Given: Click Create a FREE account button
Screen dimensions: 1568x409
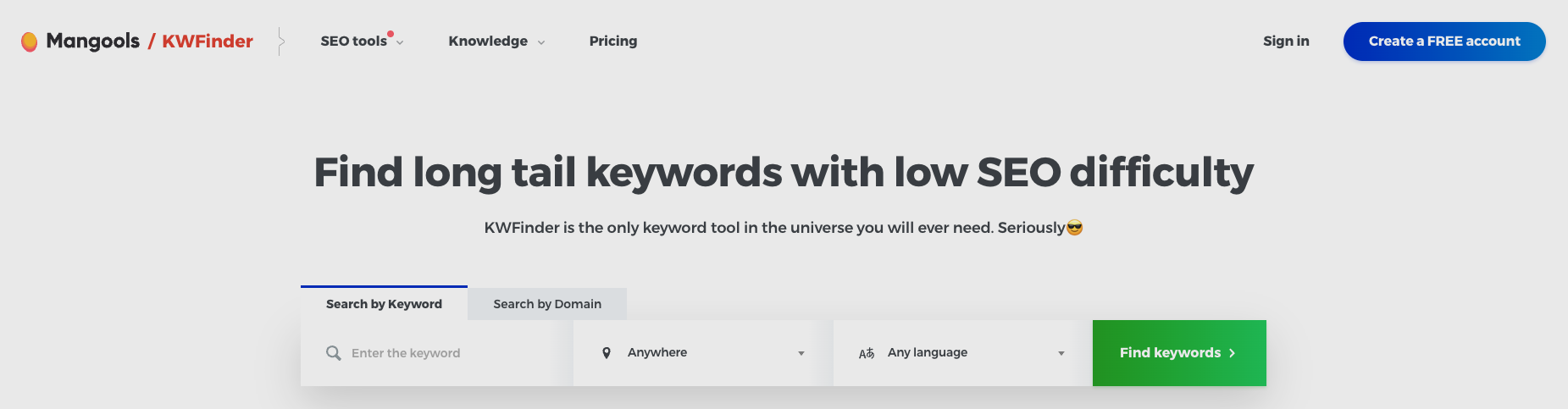Looking at the screenshot, I should tap(1444, 41).
